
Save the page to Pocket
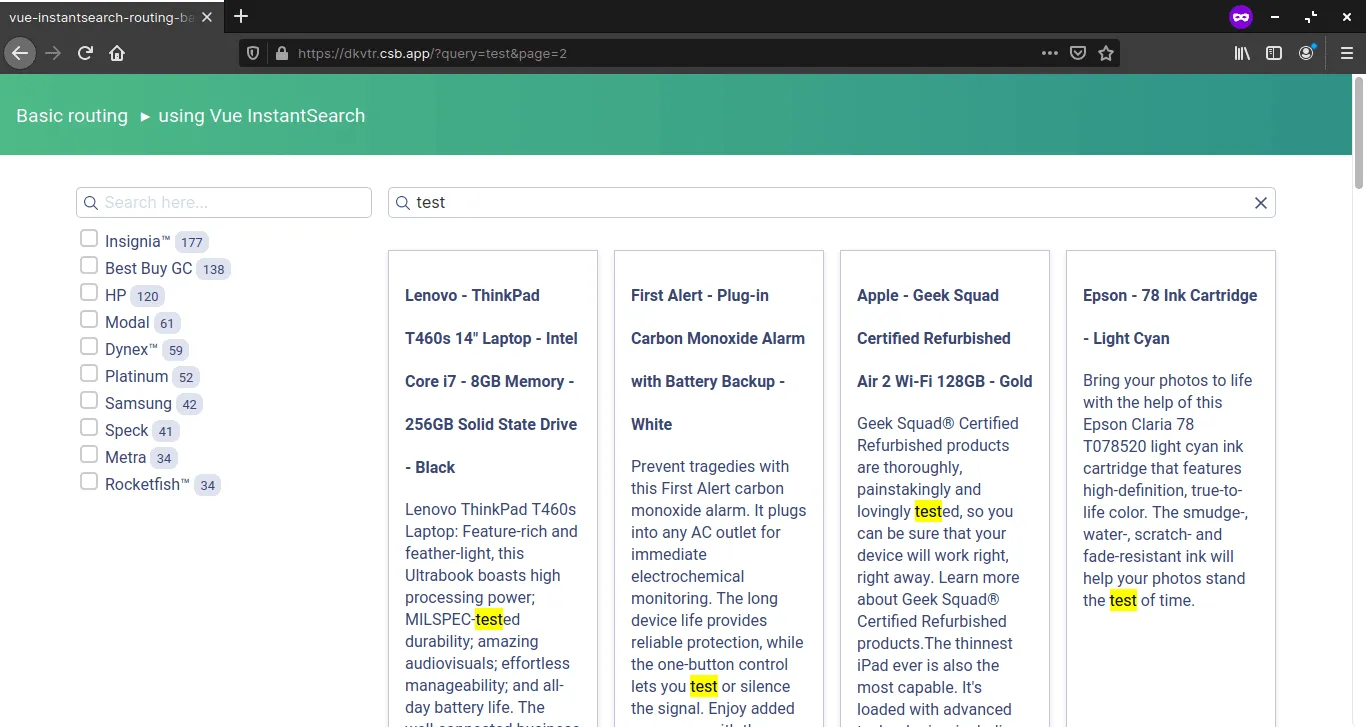1078,53
